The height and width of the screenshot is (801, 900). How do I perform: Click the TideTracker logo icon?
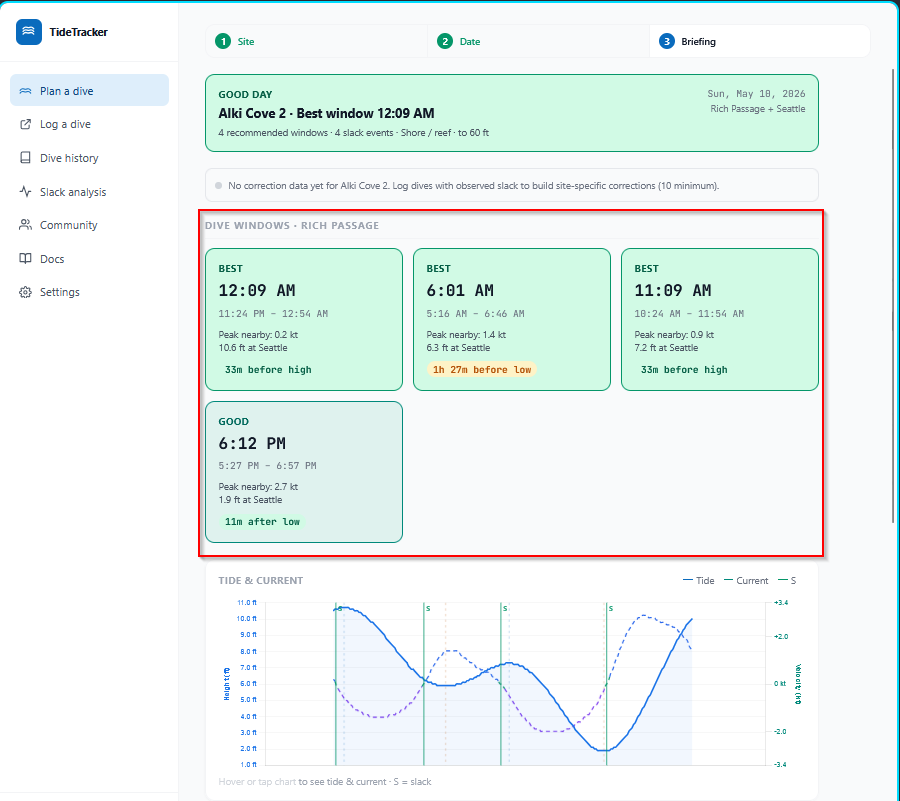tap(29, 32)
